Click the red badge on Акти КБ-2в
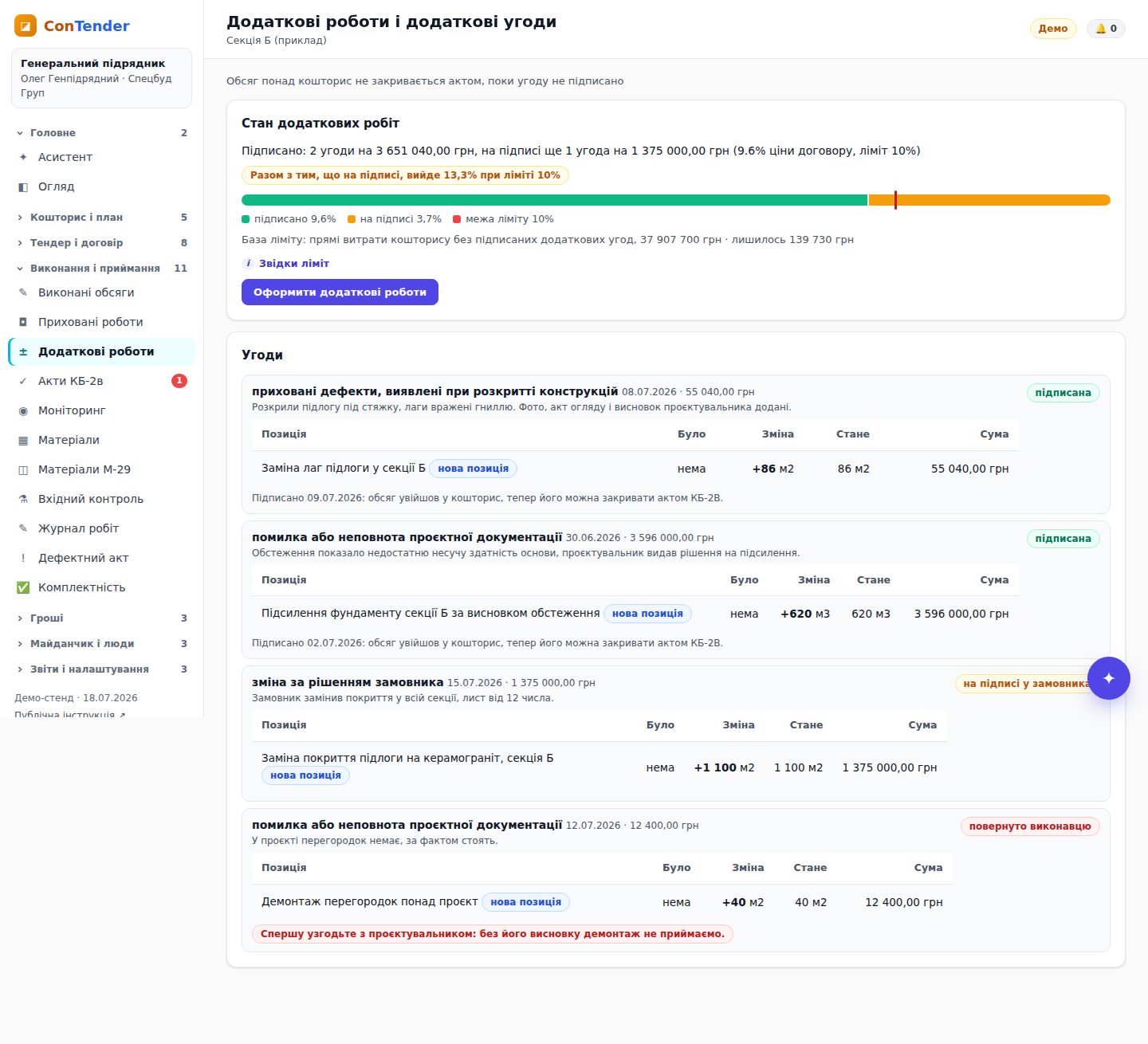The height and width of the screenshot is (1044, 1148). [x=179, y=381]
